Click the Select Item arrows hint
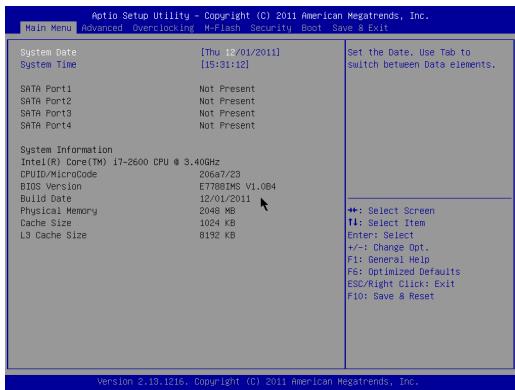 click(386, 223)
